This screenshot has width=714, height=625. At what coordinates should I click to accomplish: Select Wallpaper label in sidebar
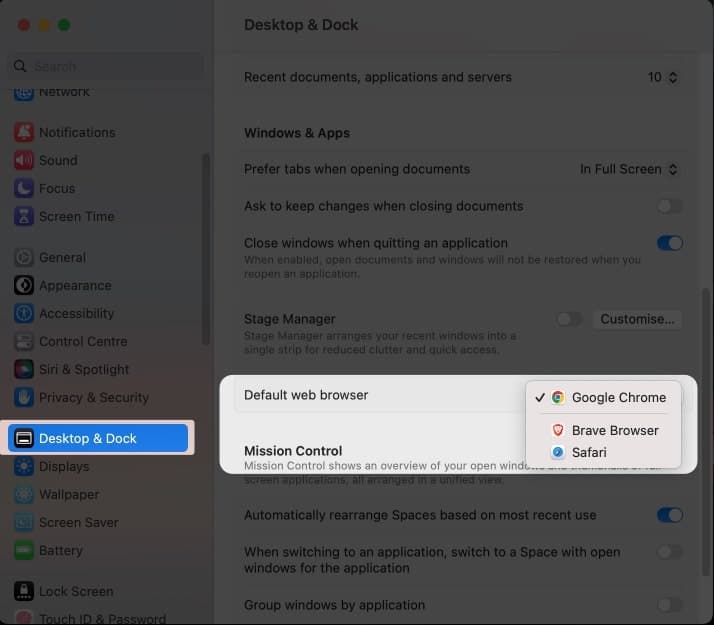pyautogui.click(x=69, y=494)
